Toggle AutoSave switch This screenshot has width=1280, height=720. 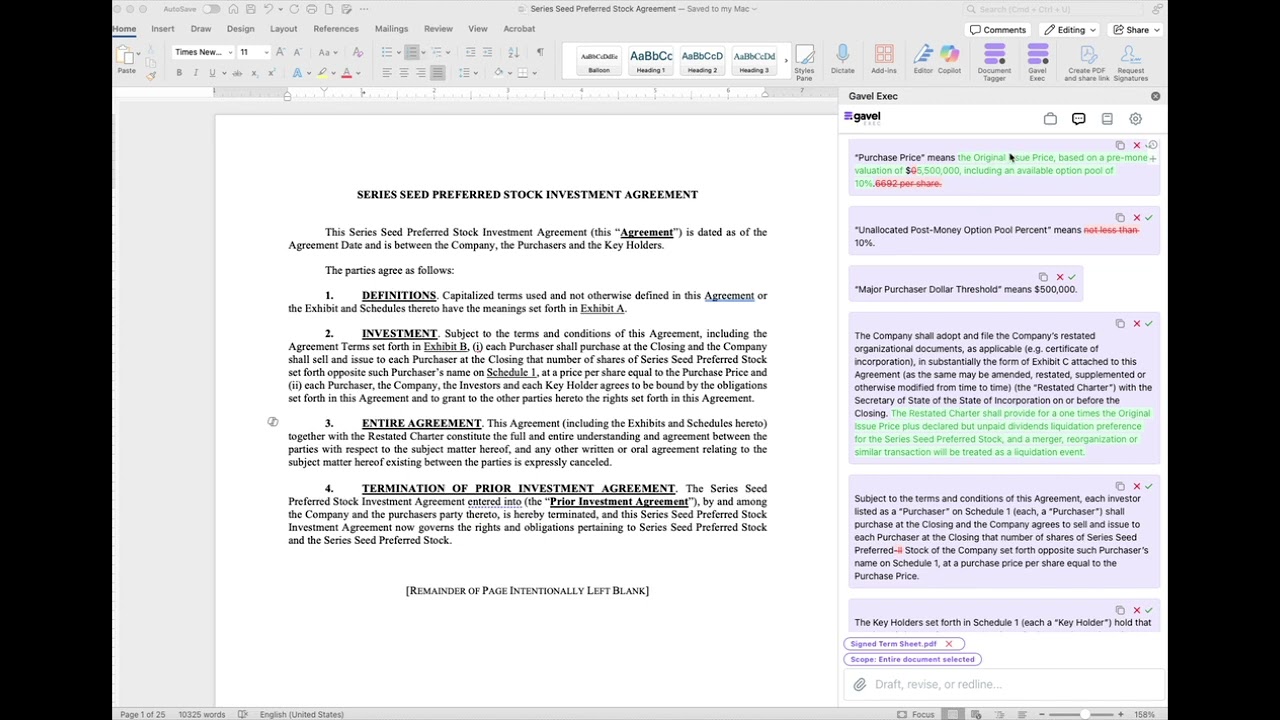pyautogui.click(x=211, y=9)
